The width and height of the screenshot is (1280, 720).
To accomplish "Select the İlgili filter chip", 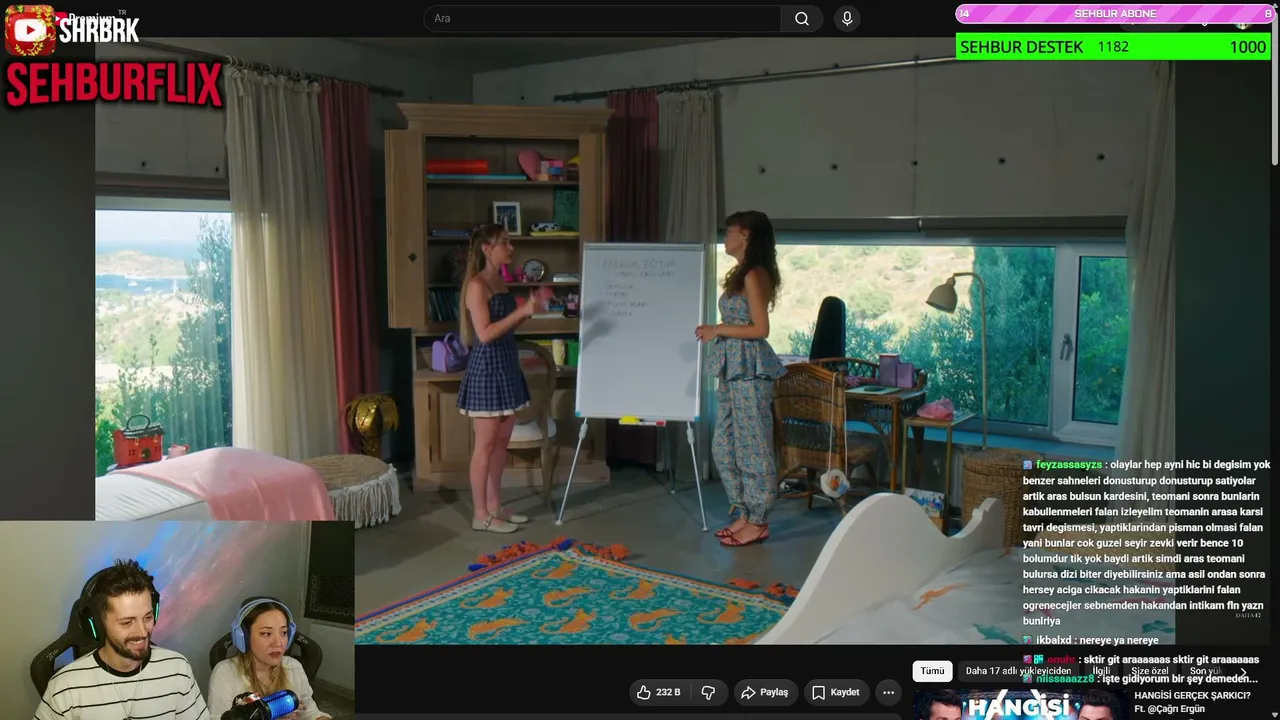I will 1101,671.
